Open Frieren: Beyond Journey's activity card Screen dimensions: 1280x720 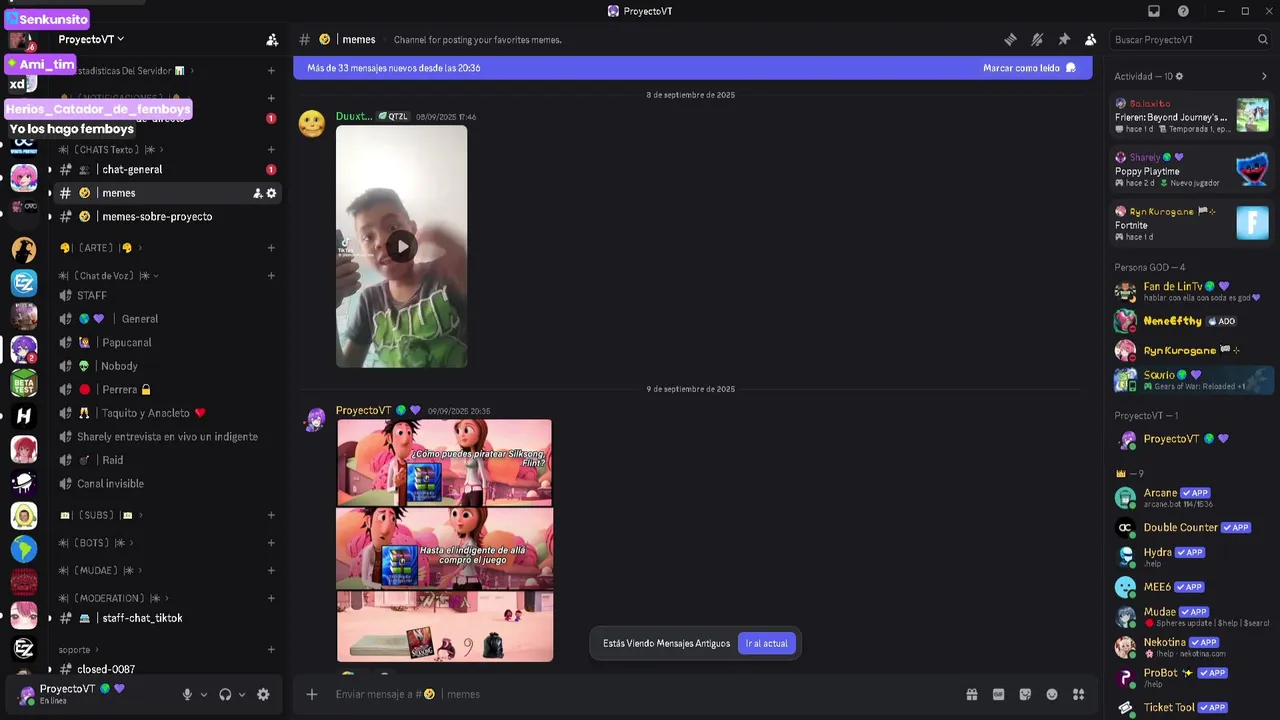tap(1191, 115)
